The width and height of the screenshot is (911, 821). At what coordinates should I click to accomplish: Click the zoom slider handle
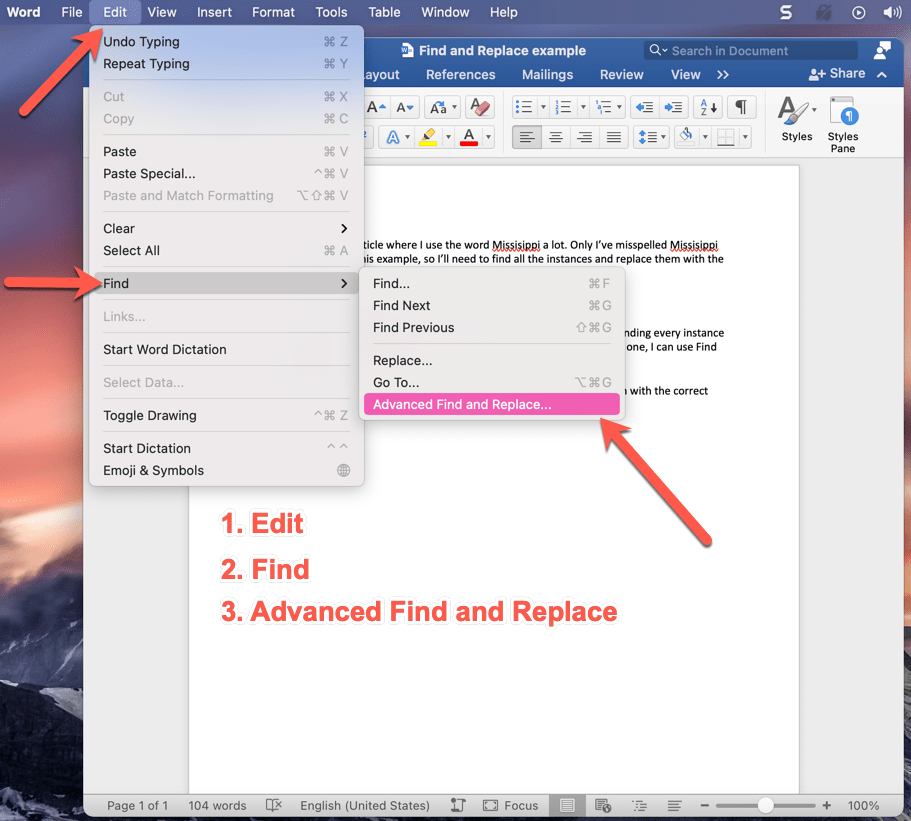click(765, 805)
